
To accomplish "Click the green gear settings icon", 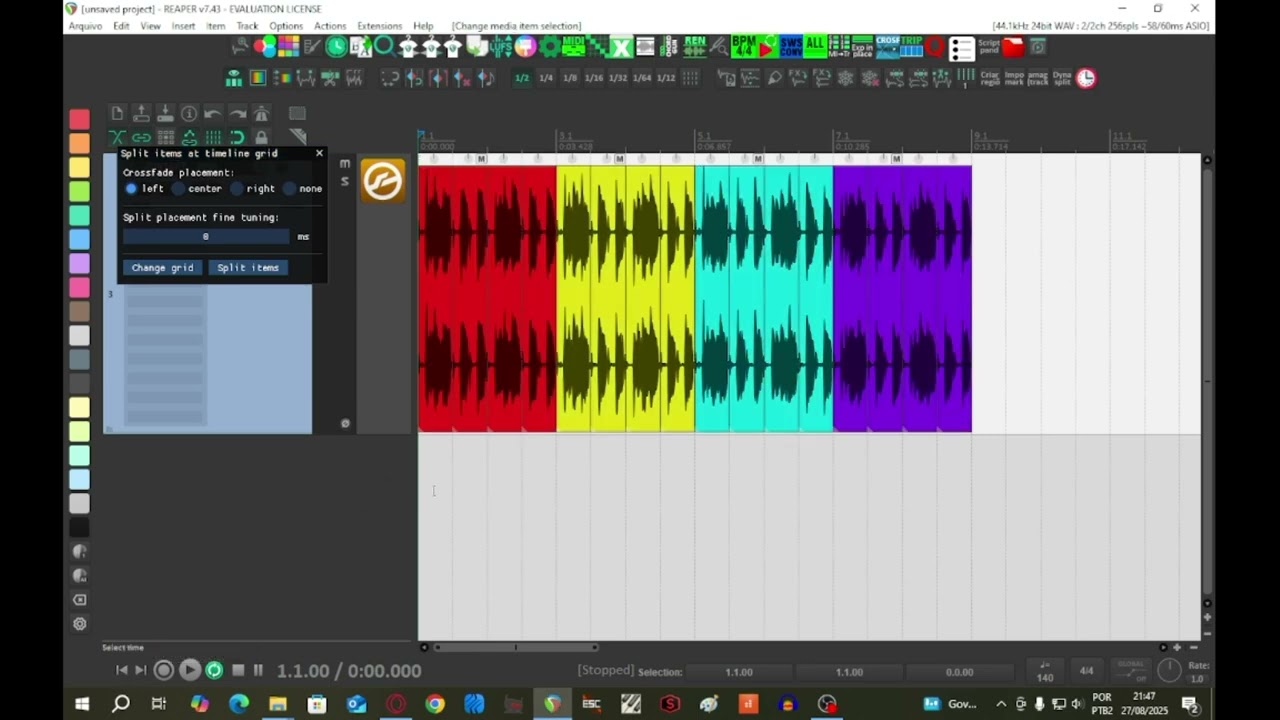I will coord(550,46).
